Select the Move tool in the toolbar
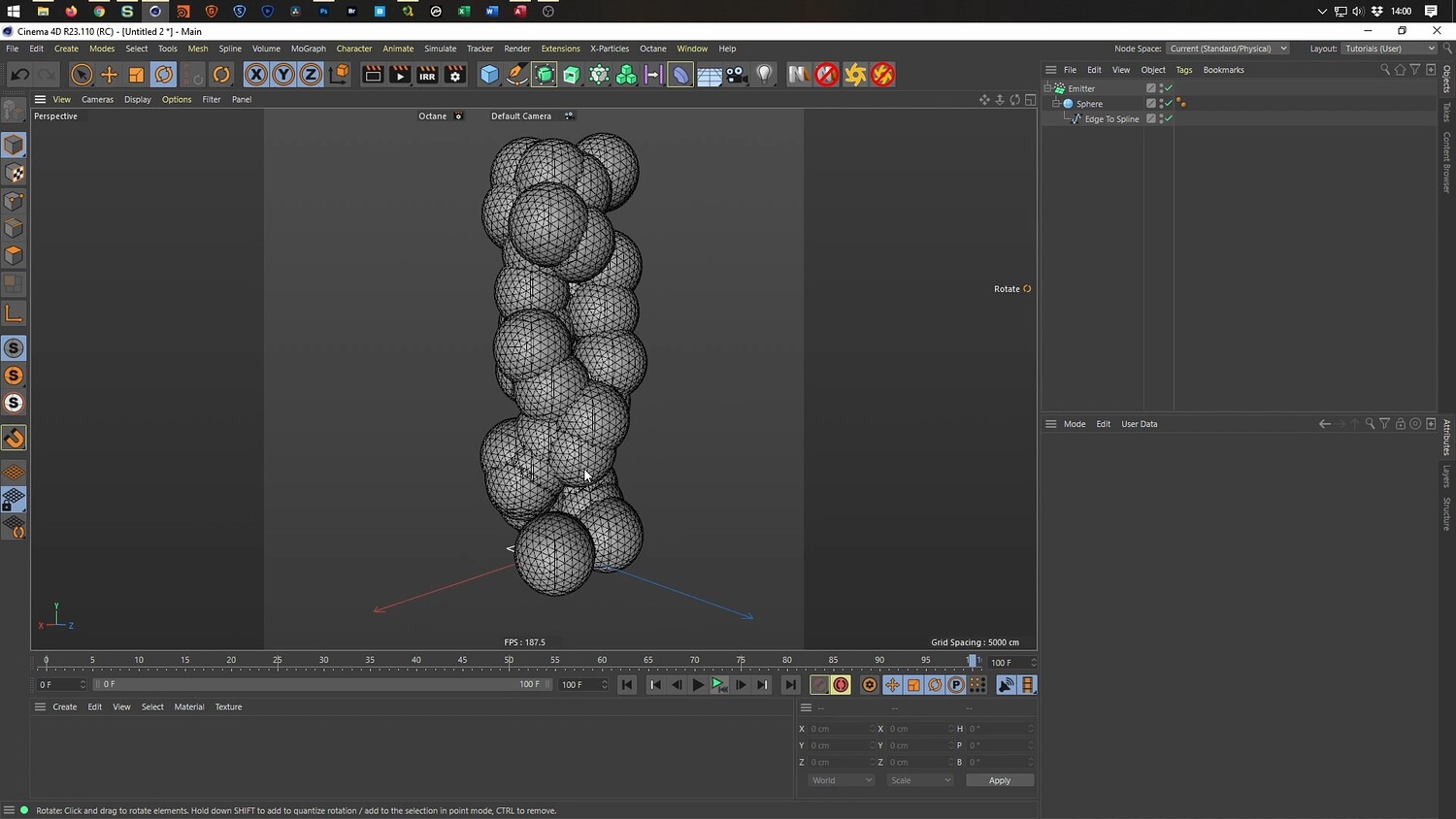The width and height of the screenshot is (1456, 819). (x=109, y=75)
